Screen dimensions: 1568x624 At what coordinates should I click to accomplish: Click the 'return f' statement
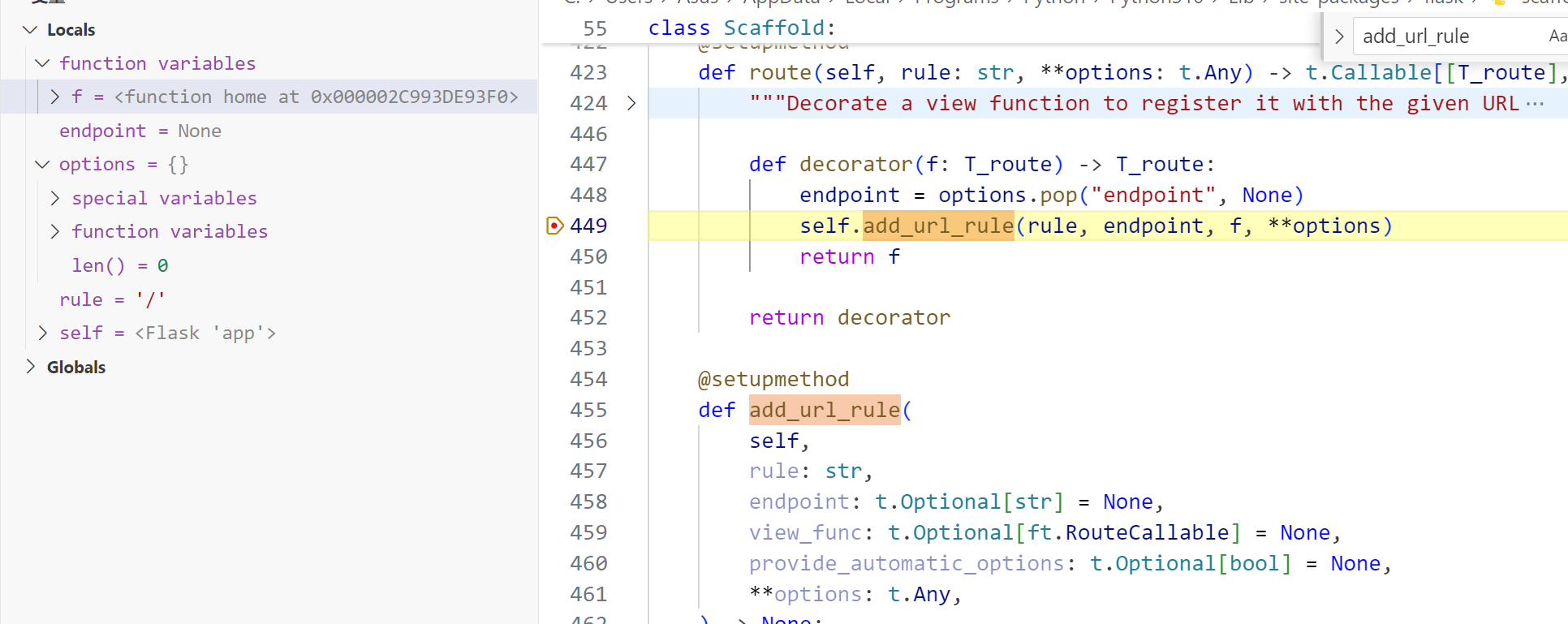click(850, 256)
